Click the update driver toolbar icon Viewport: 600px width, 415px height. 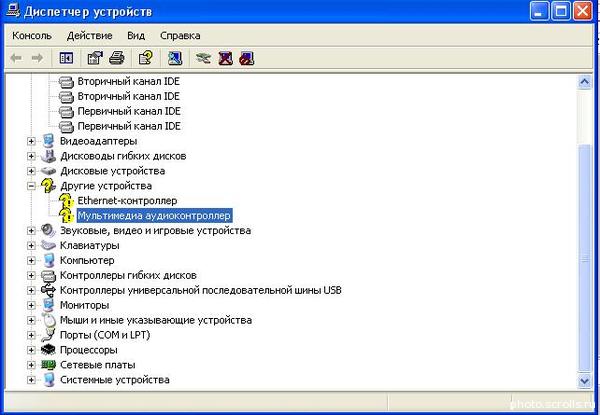[x=203, y=58]
